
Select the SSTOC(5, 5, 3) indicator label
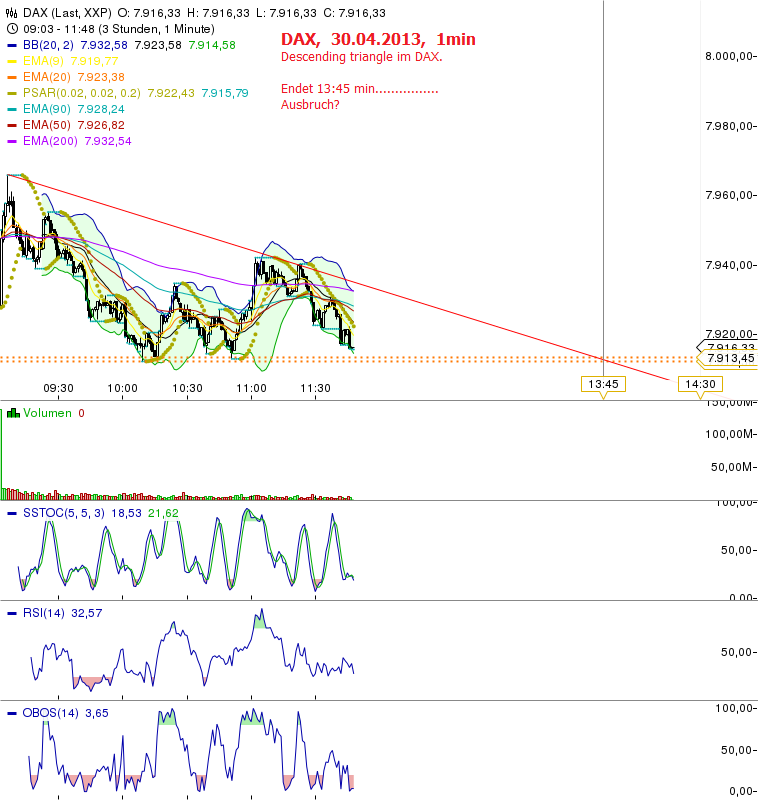tap(64, 513)
